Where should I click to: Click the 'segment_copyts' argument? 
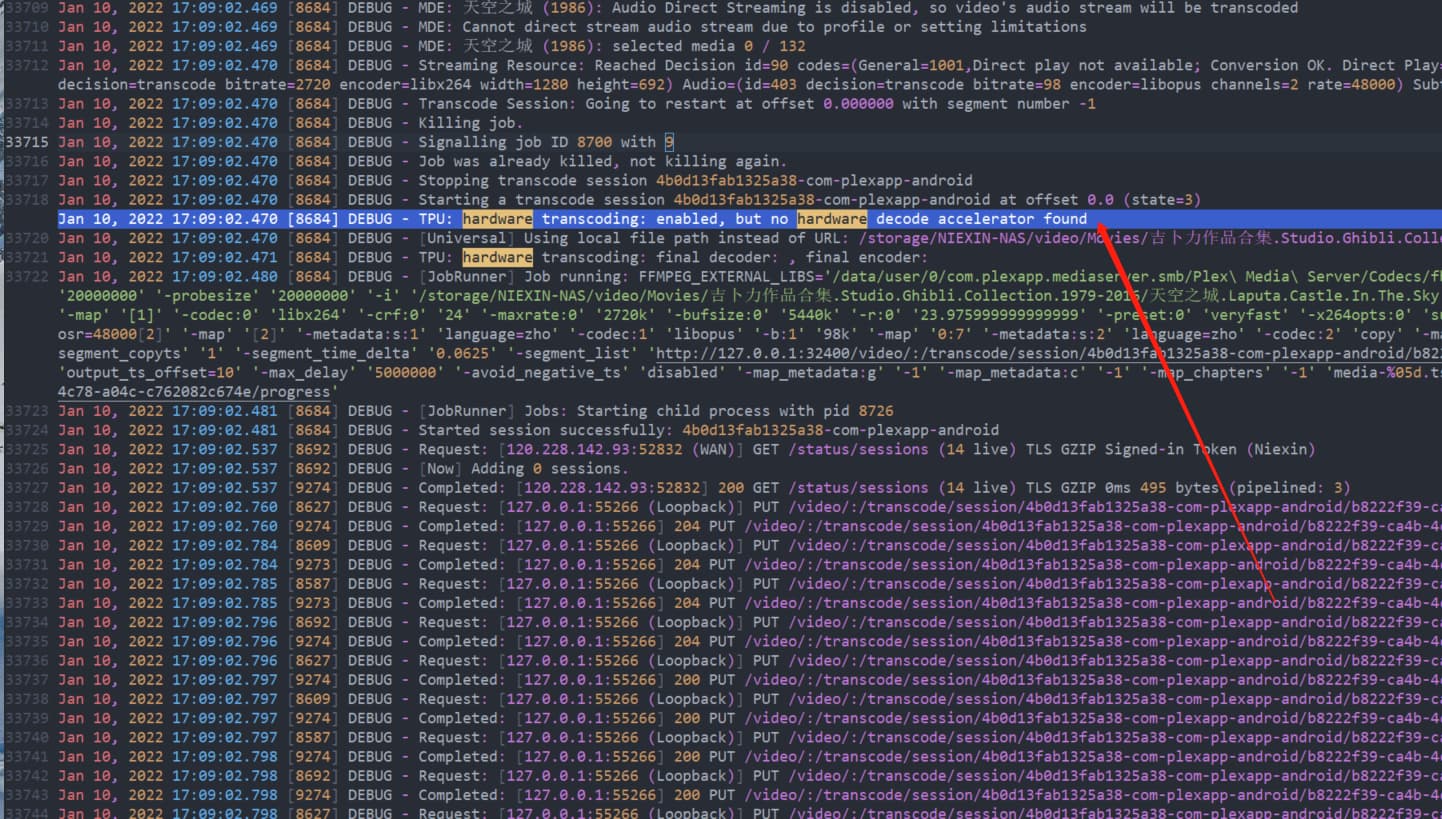pos(119,353)
